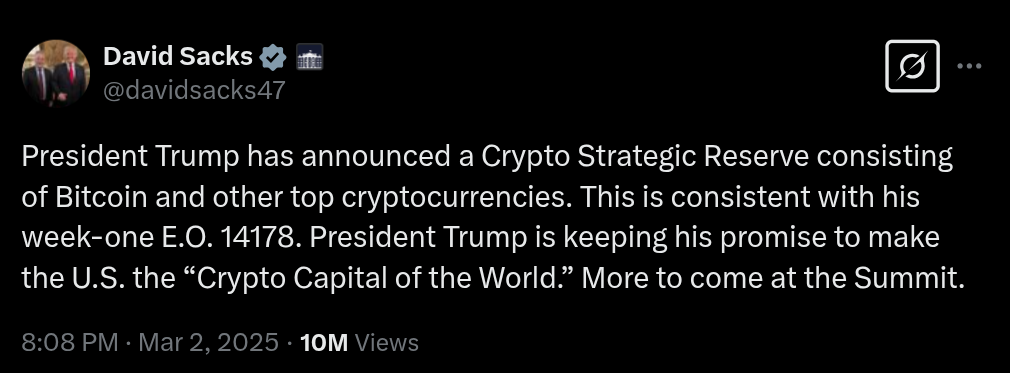Open the @davidsacks47 handle link
Image resolution: width=1010 pixels, height=373 pixels.
tap(194, 90)
